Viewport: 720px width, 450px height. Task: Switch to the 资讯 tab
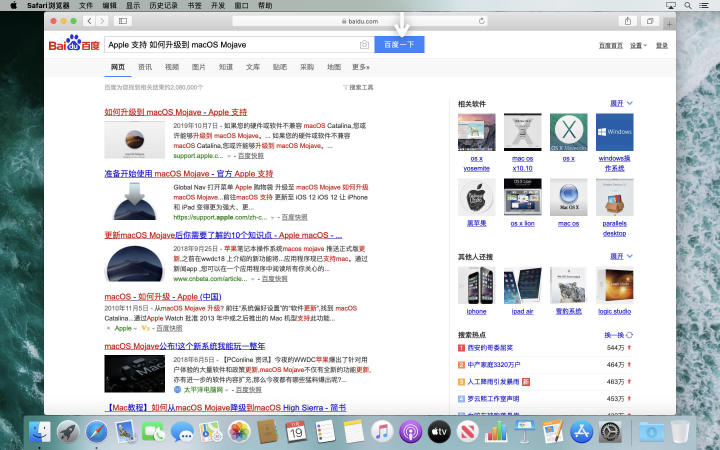(x=145, y=67)
